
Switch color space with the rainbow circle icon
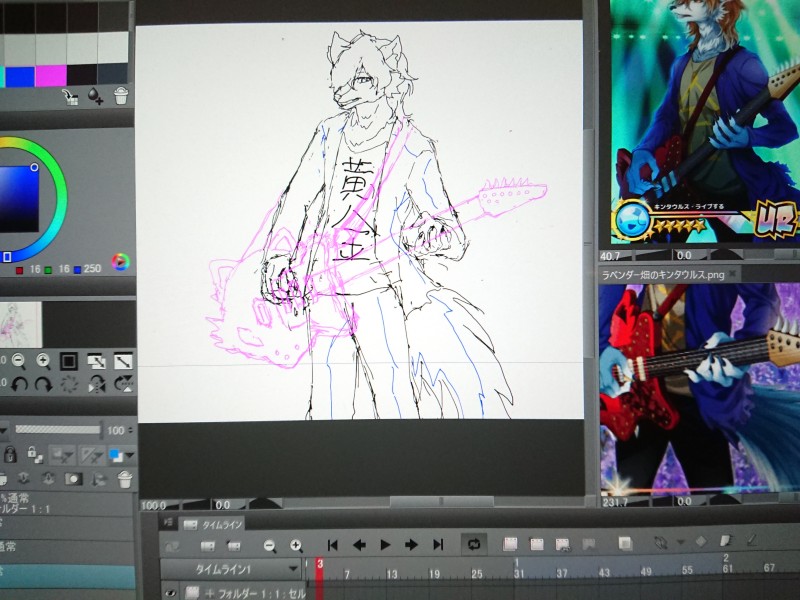click(121, 262)
